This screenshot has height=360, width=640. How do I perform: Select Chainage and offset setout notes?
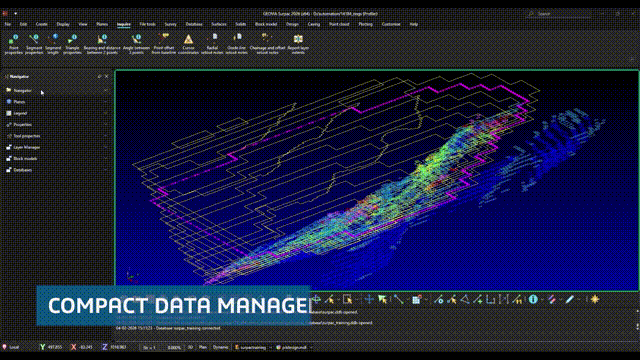click(x=267, y=44)
